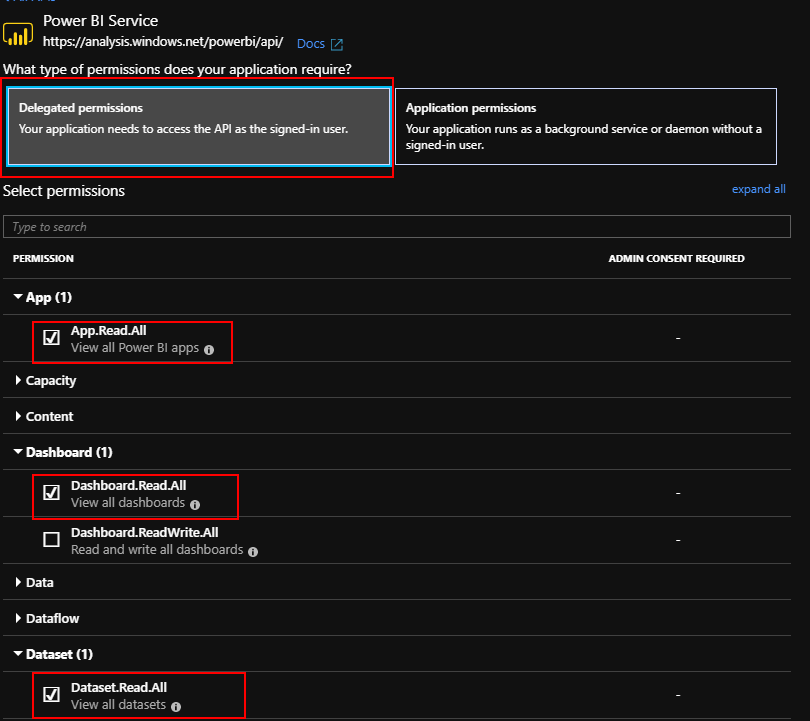Click info icon next to View all datasets
Screen dimensions: 810x721
coord(176,707)
